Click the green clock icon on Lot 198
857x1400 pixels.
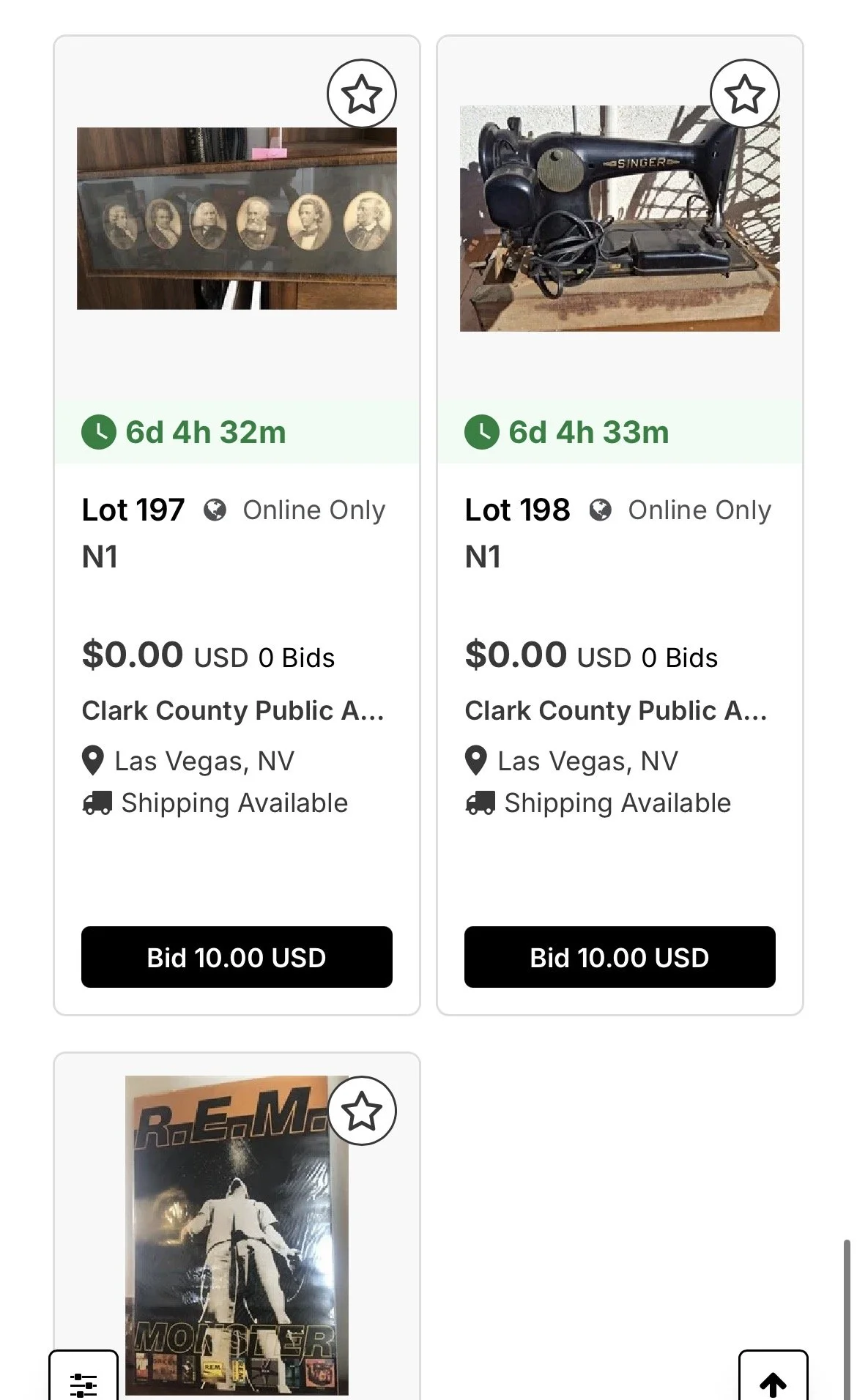click(x=482, y=432)
